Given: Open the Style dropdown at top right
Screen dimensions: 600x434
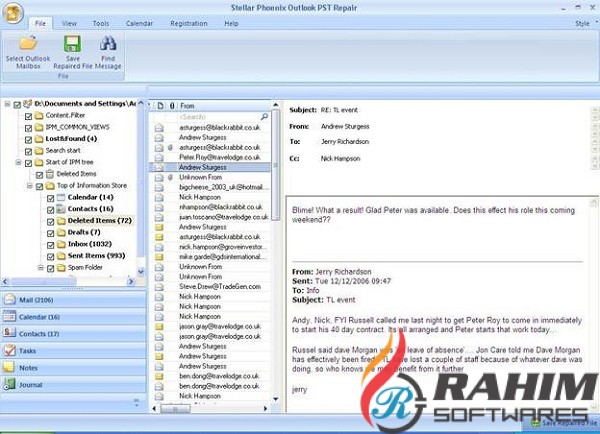Looking at the screenshot, I should point(585,23).
